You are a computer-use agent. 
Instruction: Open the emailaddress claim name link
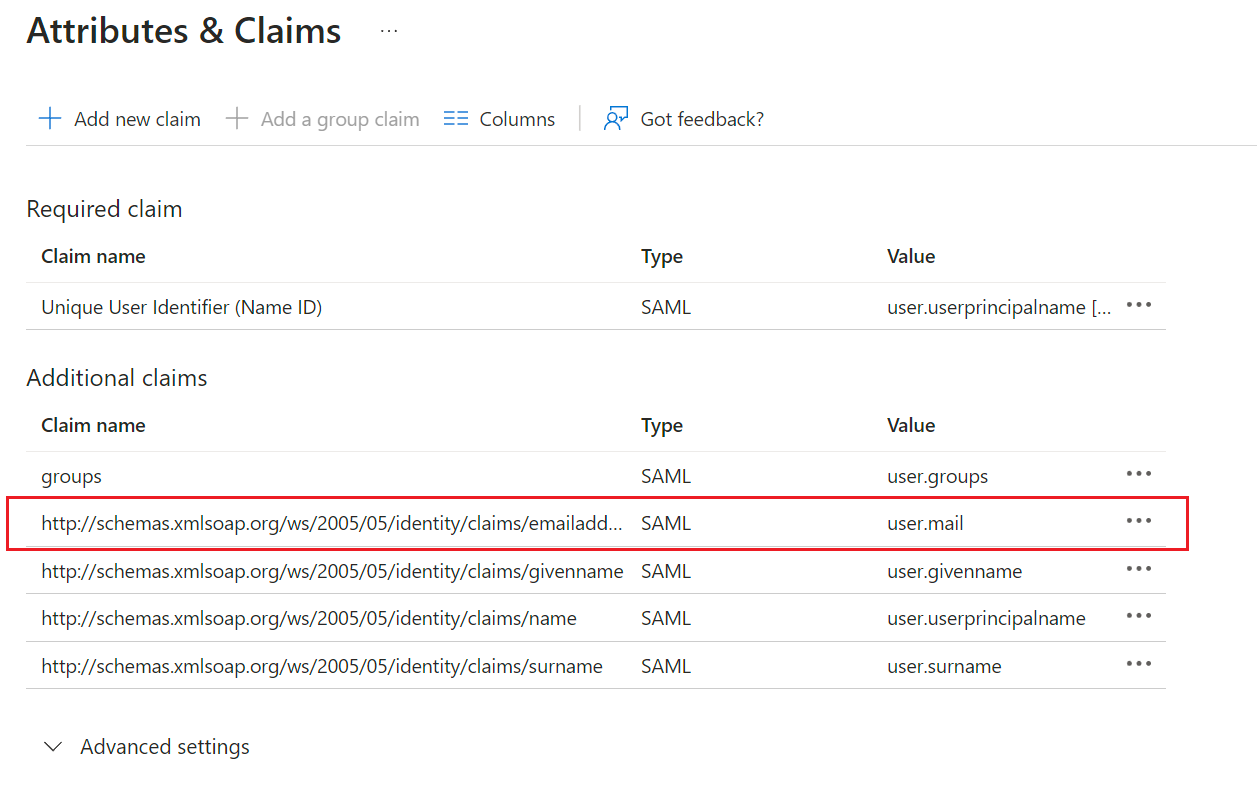[332, 523]
